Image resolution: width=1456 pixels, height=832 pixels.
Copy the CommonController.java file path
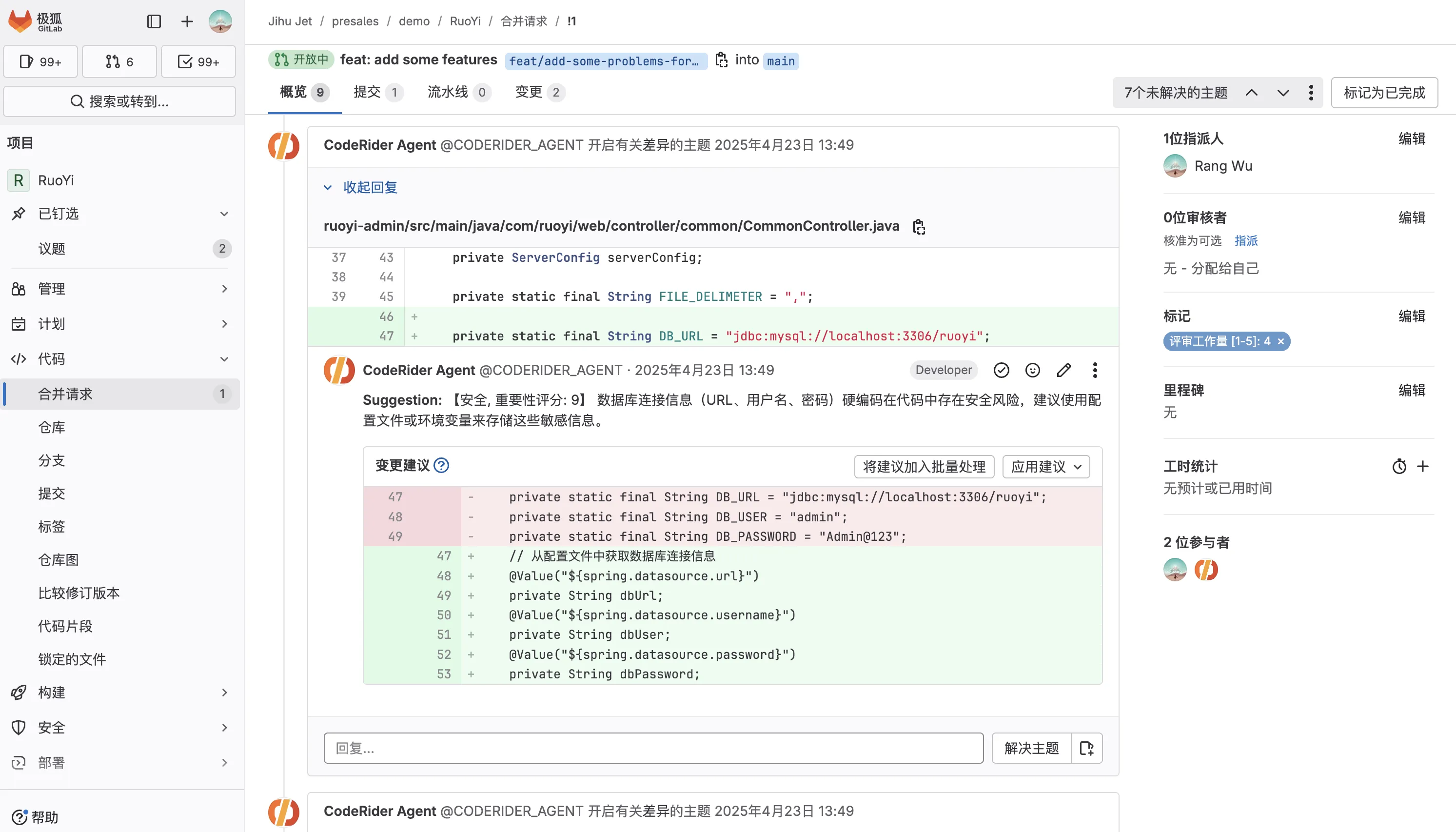pyautogui.click(x=919, y=227)
